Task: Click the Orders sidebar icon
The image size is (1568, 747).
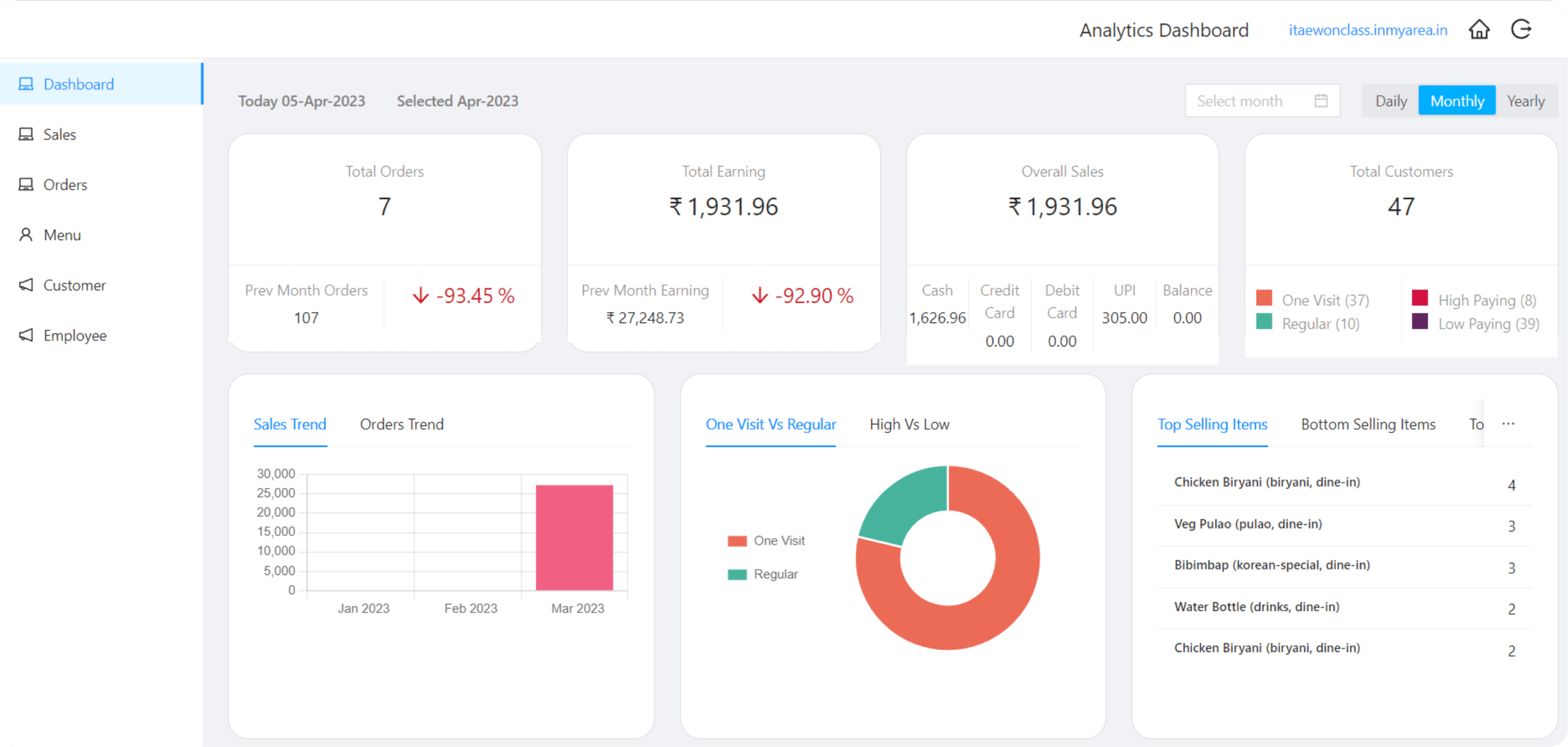Action: [26, 184]
